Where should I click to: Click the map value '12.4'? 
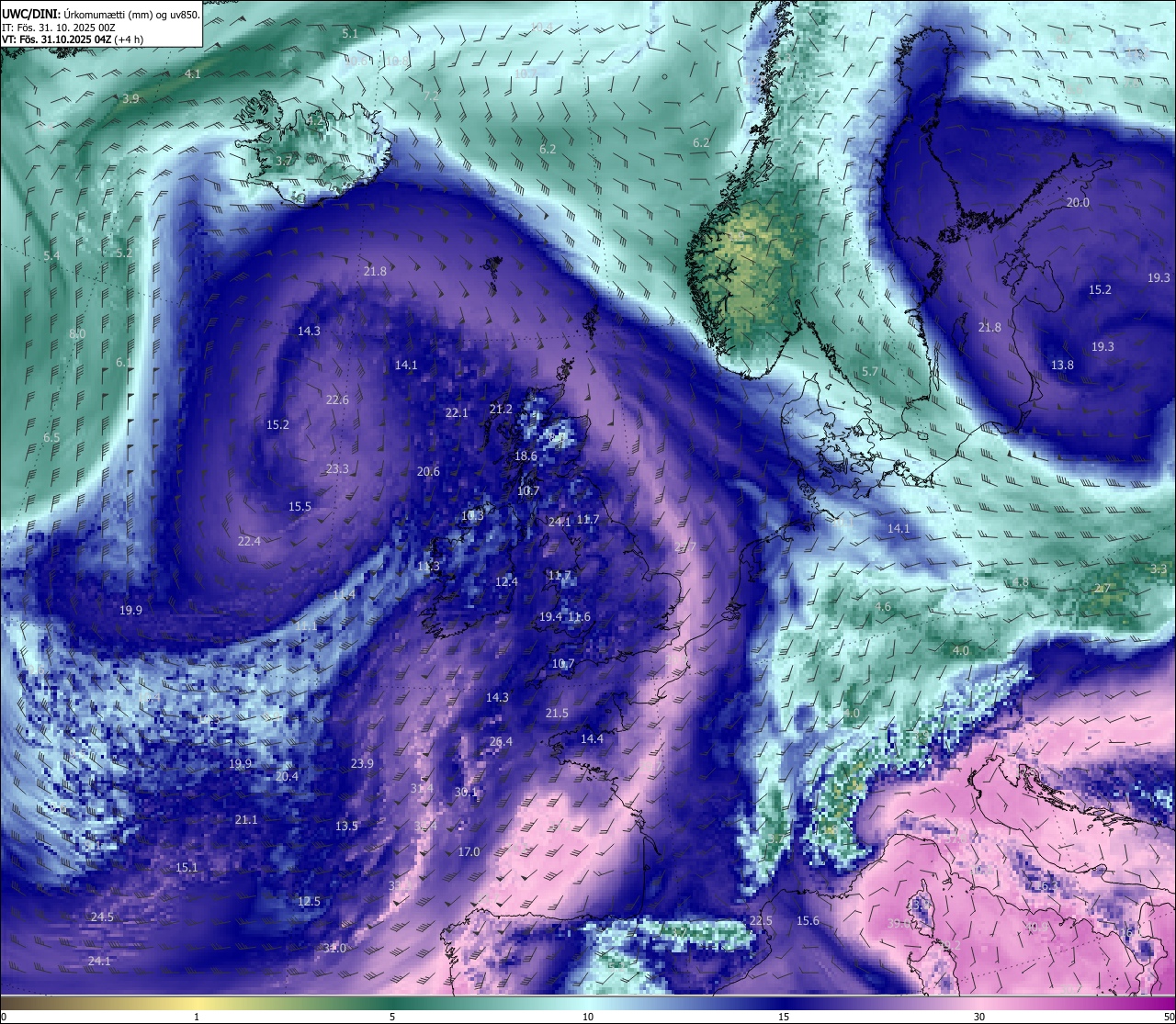[506, 581]
